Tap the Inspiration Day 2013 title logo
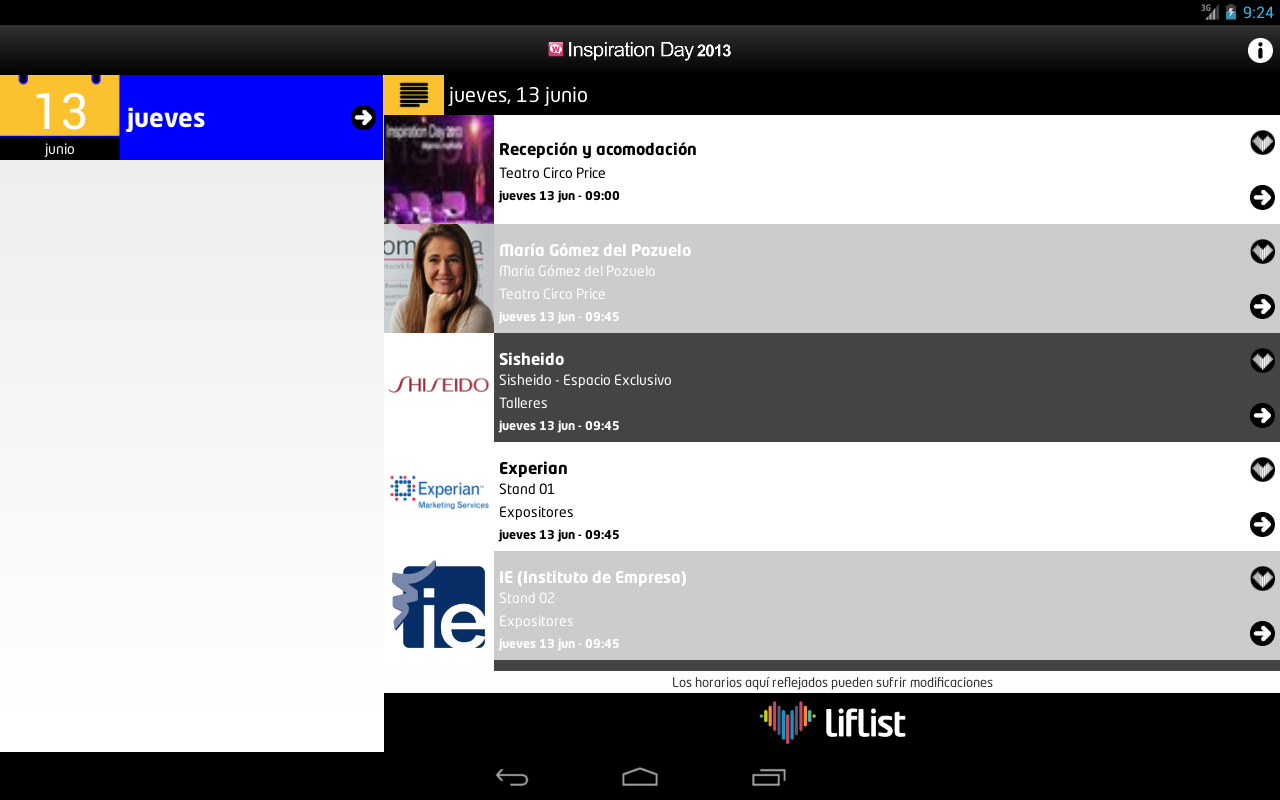The height and width of the screenshot is (800, 1280). 640,50
